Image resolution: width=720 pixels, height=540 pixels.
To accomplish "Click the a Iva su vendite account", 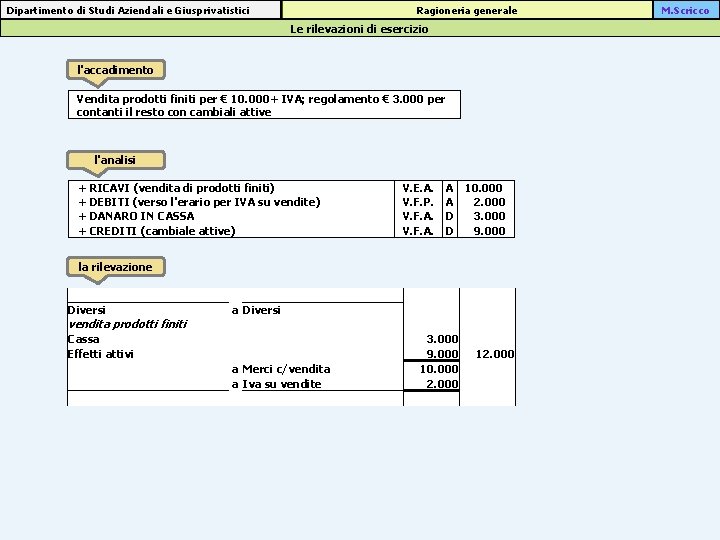I will [x=276, y=384].
